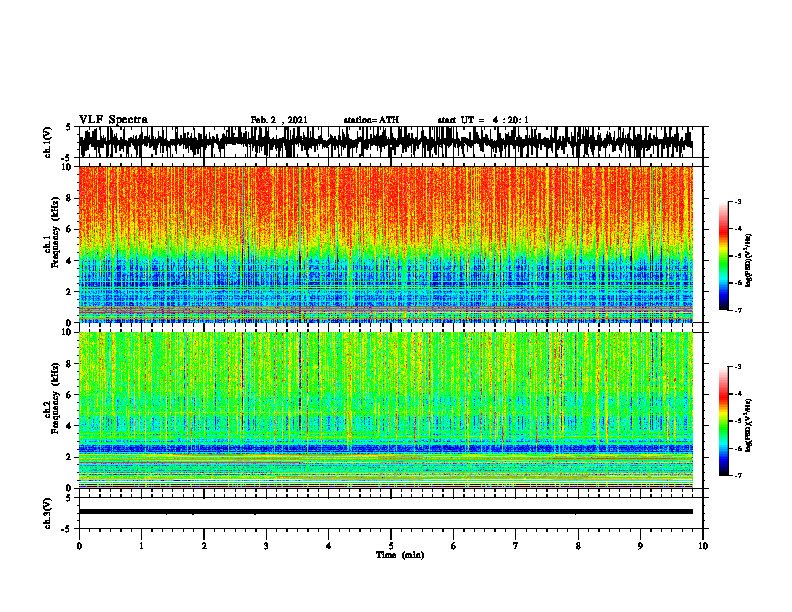The height and width of the screenshot is (612, 792).
Task: Select the "Feb. 2, 2021" date text
Action: click(x=279, y=120)
